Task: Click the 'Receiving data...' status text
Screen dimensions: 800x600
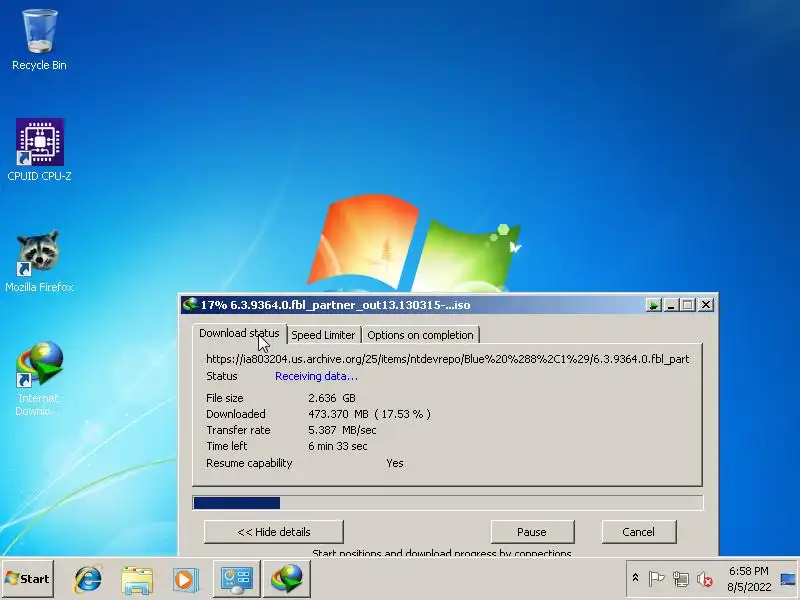Action: click(316, 377)
